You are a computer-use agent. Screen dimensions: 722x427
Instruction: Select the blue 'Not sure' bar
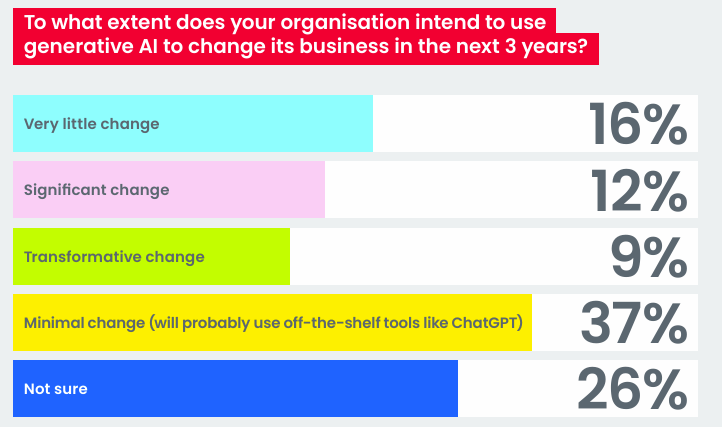pos(235,388)
